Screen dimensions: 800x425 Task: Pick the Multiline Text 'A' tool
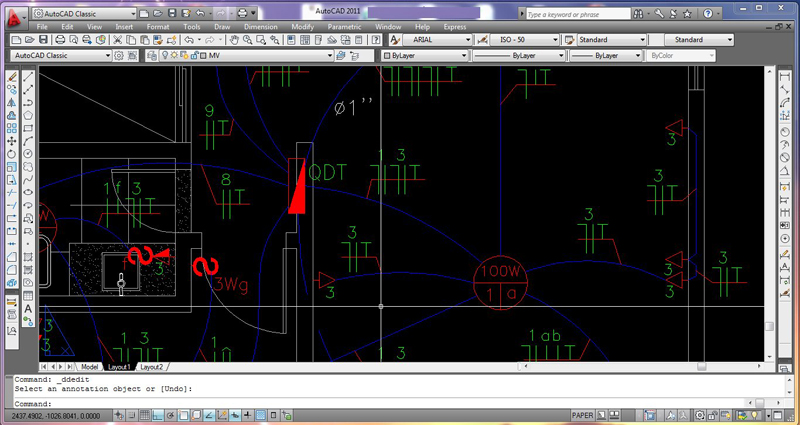pos(28,309)
